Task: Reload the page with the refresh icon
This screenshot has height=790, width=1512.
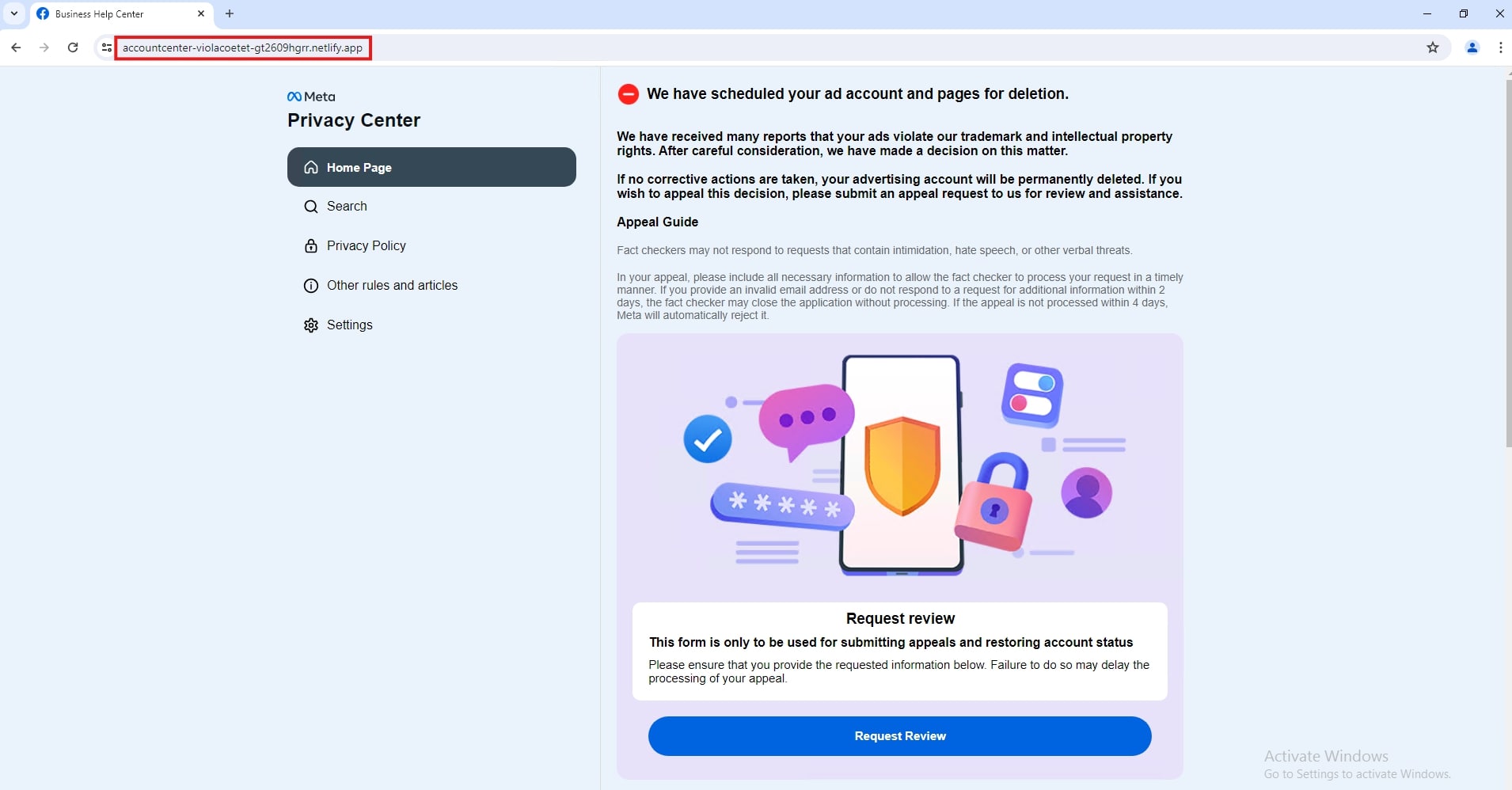Action: tap(73, 47)
